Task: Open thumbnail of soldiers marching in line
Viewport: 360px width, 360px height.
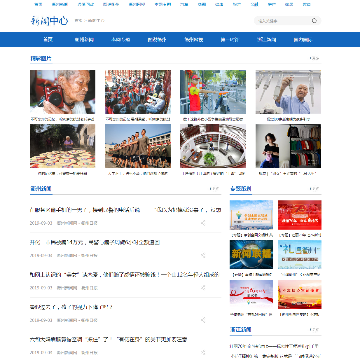Action: pyautogui.click(x=138, y=146)
